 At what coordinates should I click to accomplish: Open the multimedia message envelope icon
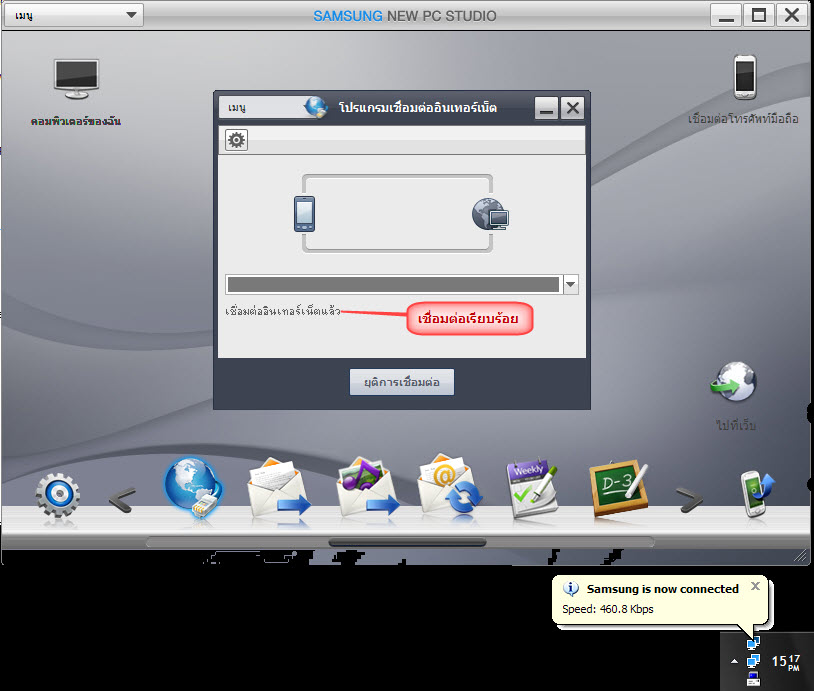(367, 487)
